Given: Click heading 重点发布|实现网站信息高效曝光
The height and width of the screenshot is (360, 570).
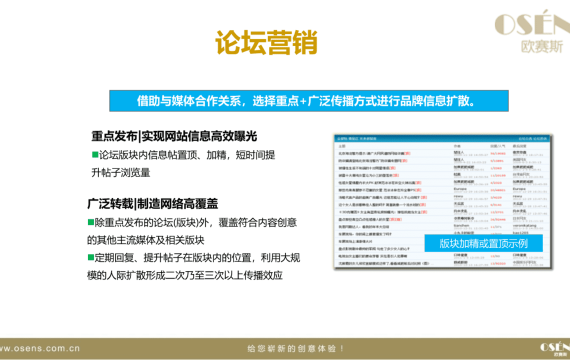Looking at the screenshot, I should (x=174, y=136).
